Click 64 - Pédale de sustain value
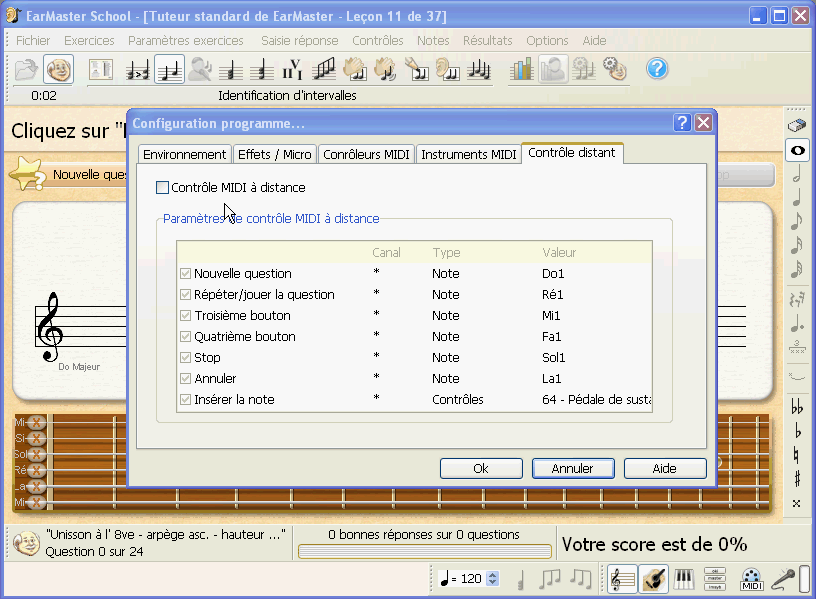 click(596, 400)
